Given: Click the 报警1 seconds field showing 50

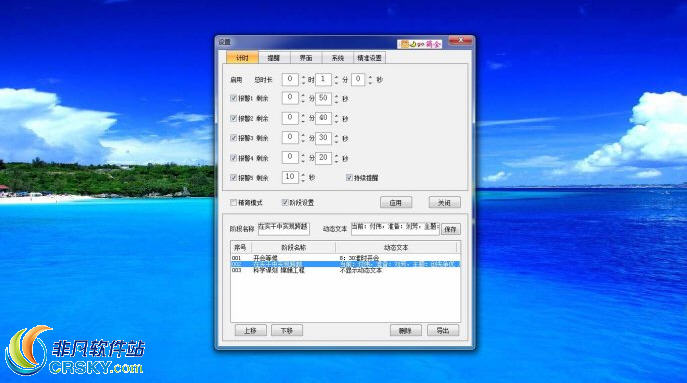Looking at the screenshot, I should (323, 98).
